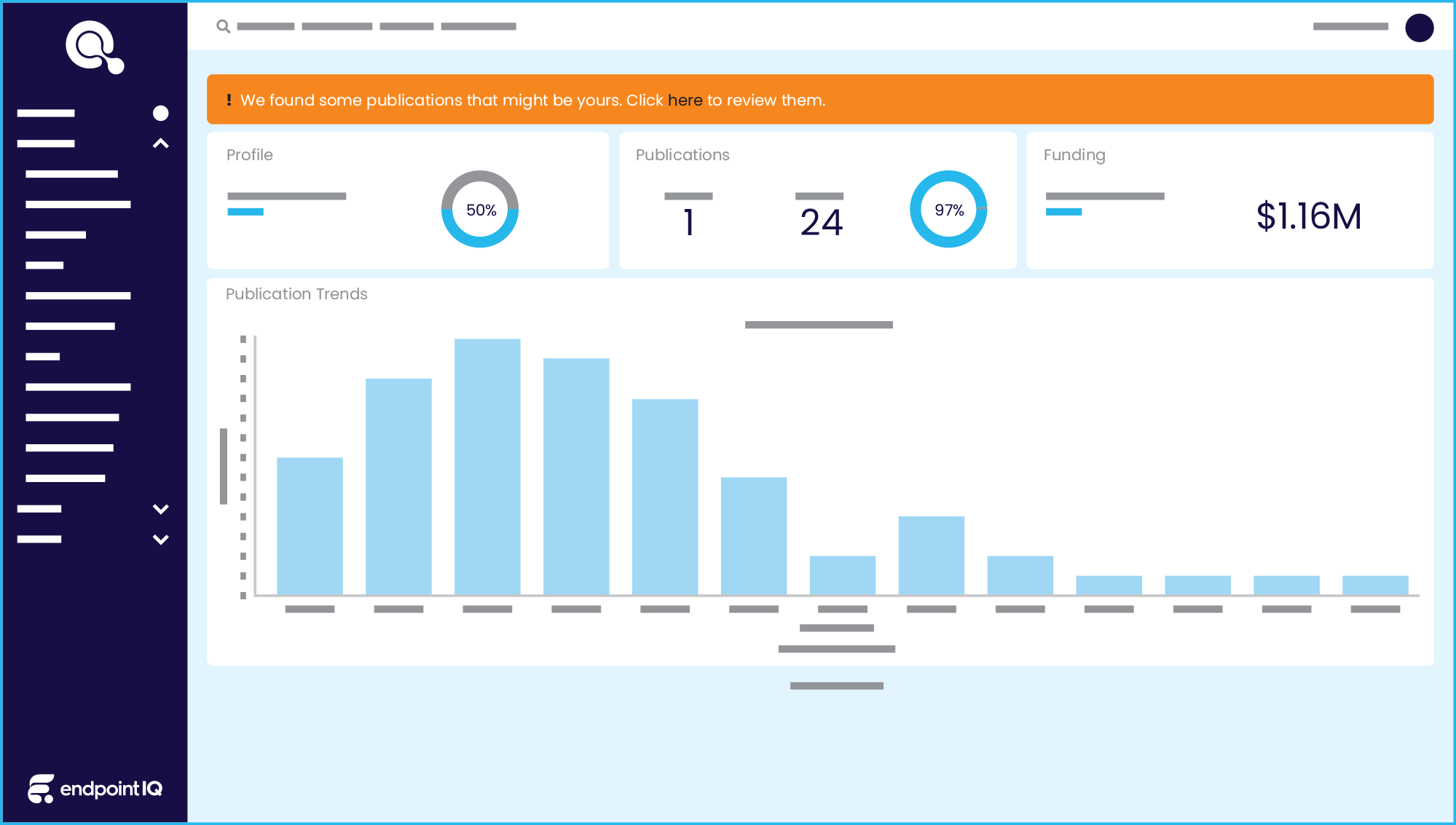
Task: Click the 50% profile completion ring
Action: [x=480, y=209]
